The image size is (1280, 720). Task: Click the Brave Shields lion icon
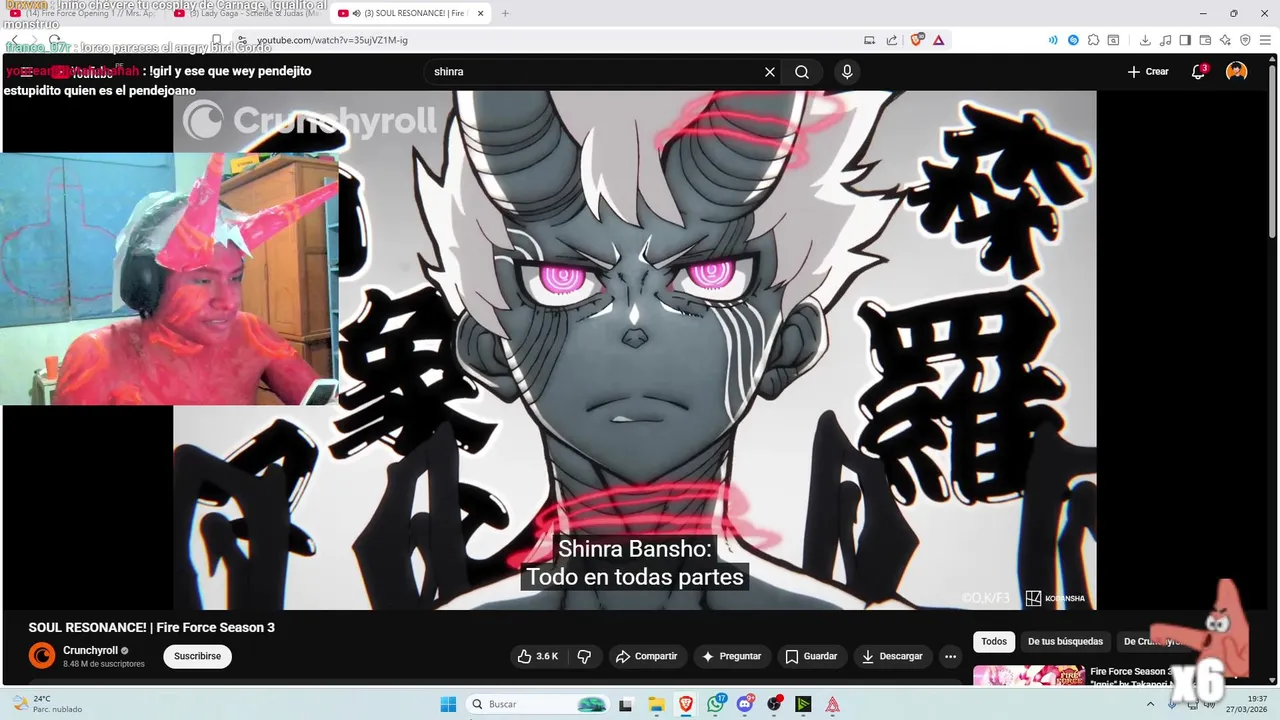pos(917,40)
